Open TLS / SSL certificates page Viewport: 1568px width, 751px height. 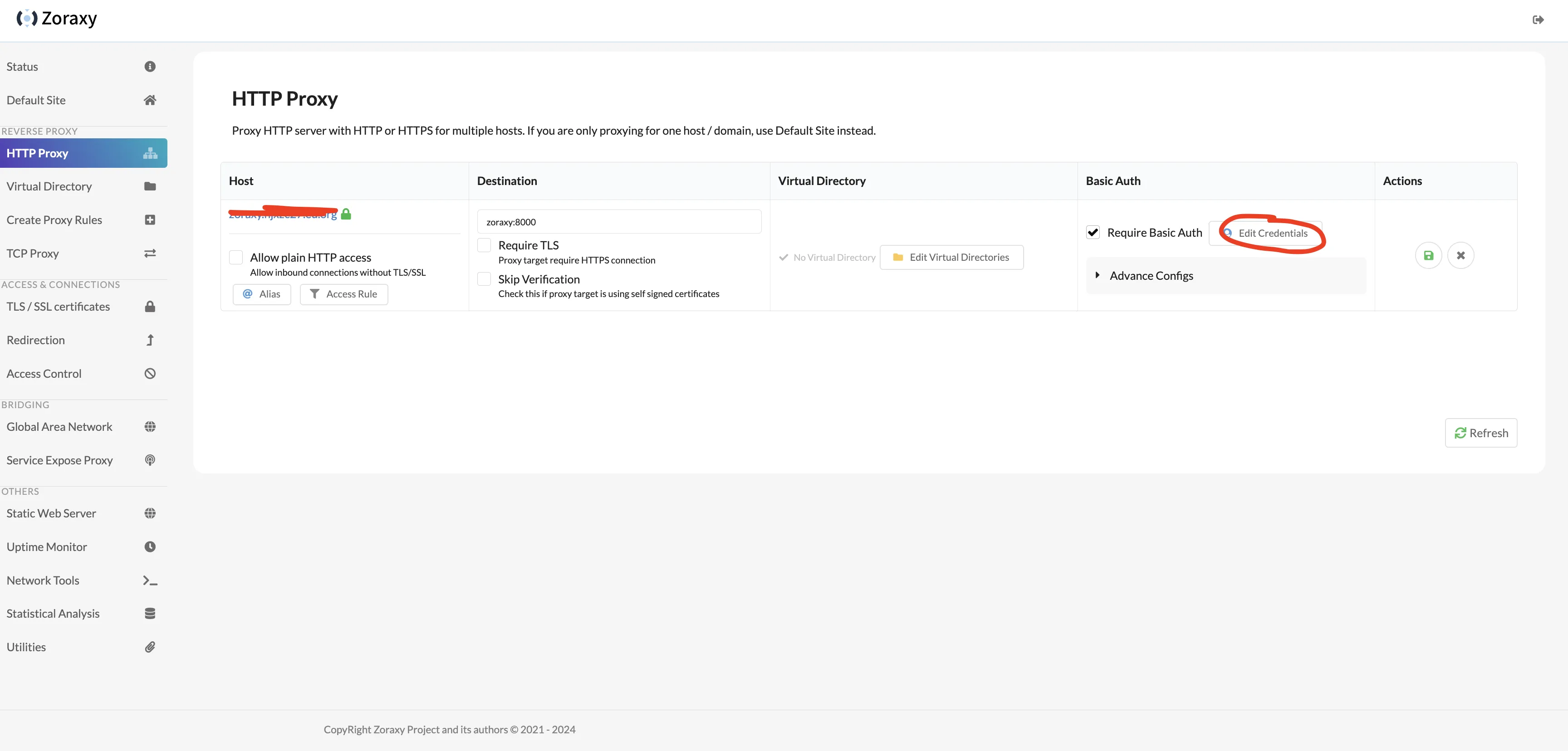pos(83,306)
